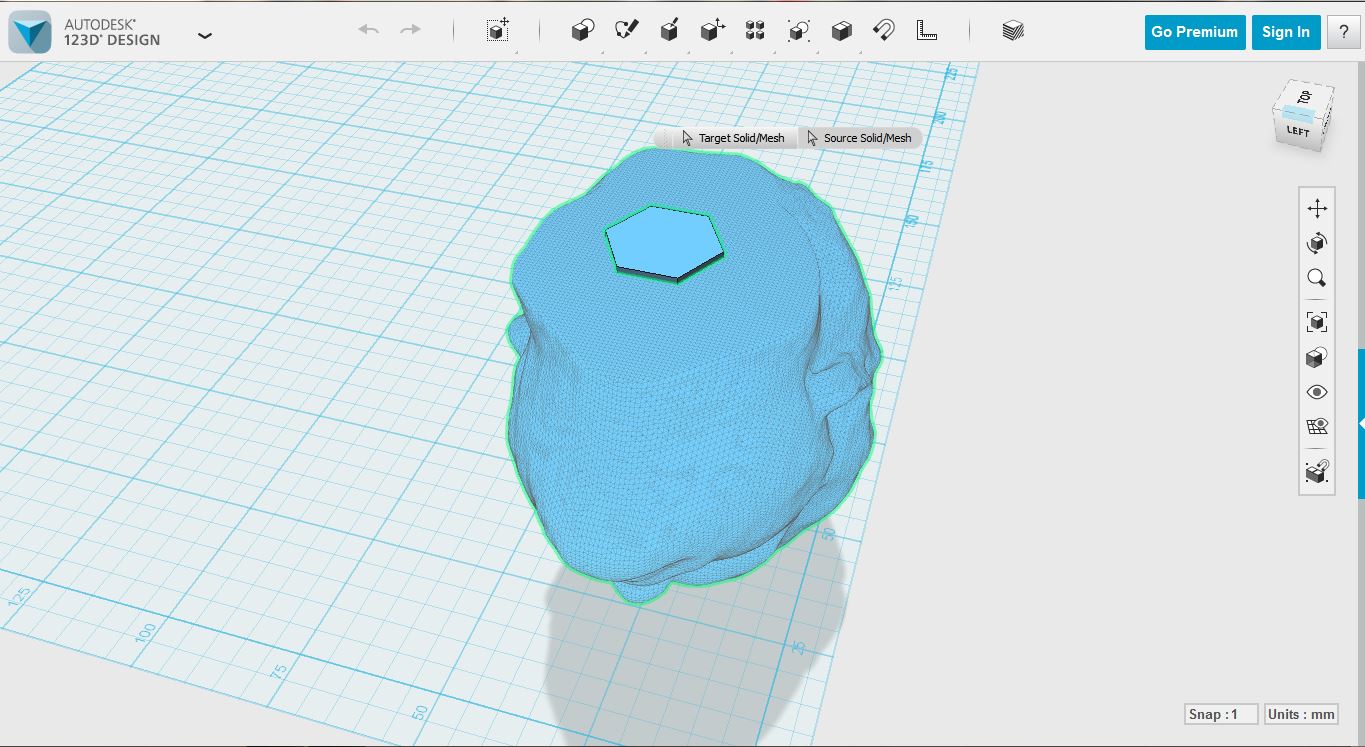Open the Combine tools menu
This screenshot has height=747, width=1365.
tap(841, 30)
